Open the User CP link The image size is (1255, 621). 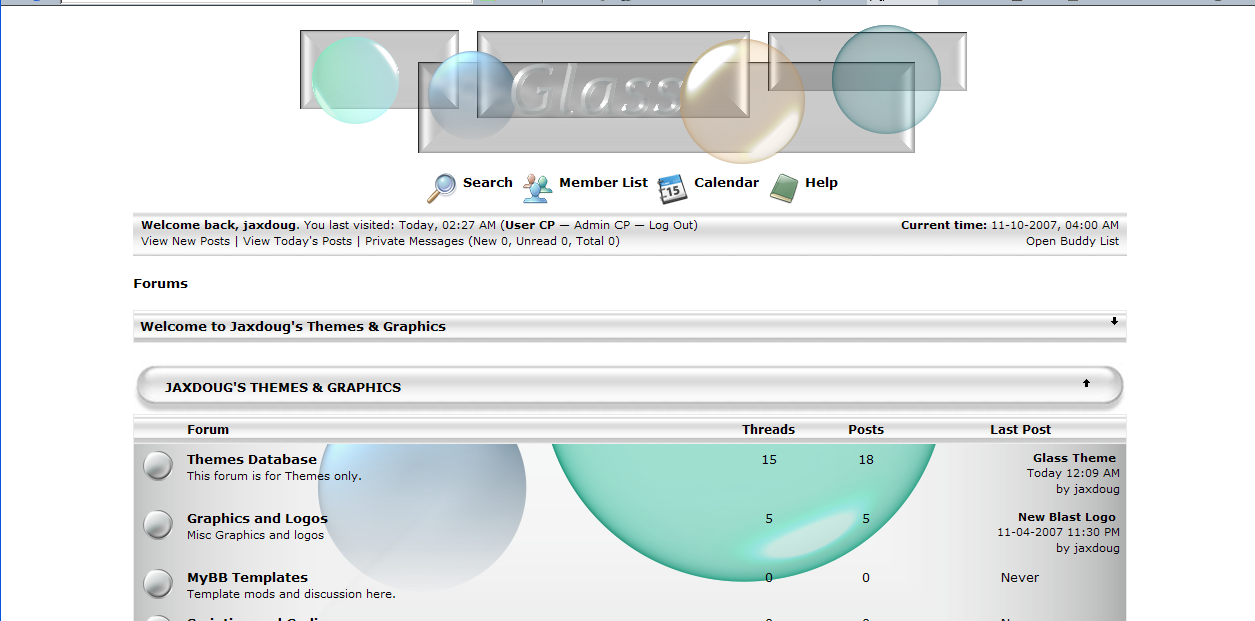click(x=530, y=225)
